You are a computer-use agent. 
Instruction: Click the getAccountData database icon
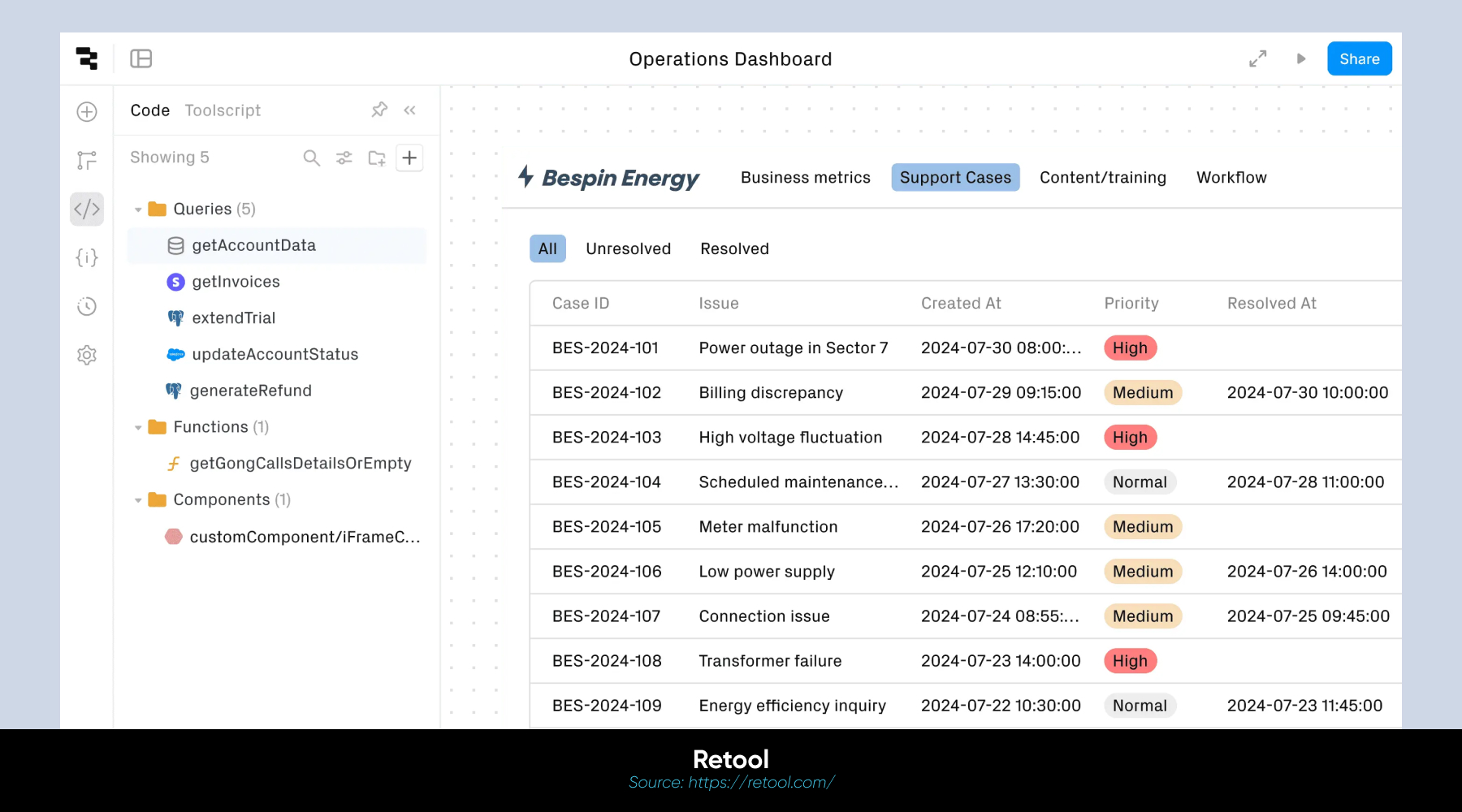pyautogui.click(x=175, y=245)
